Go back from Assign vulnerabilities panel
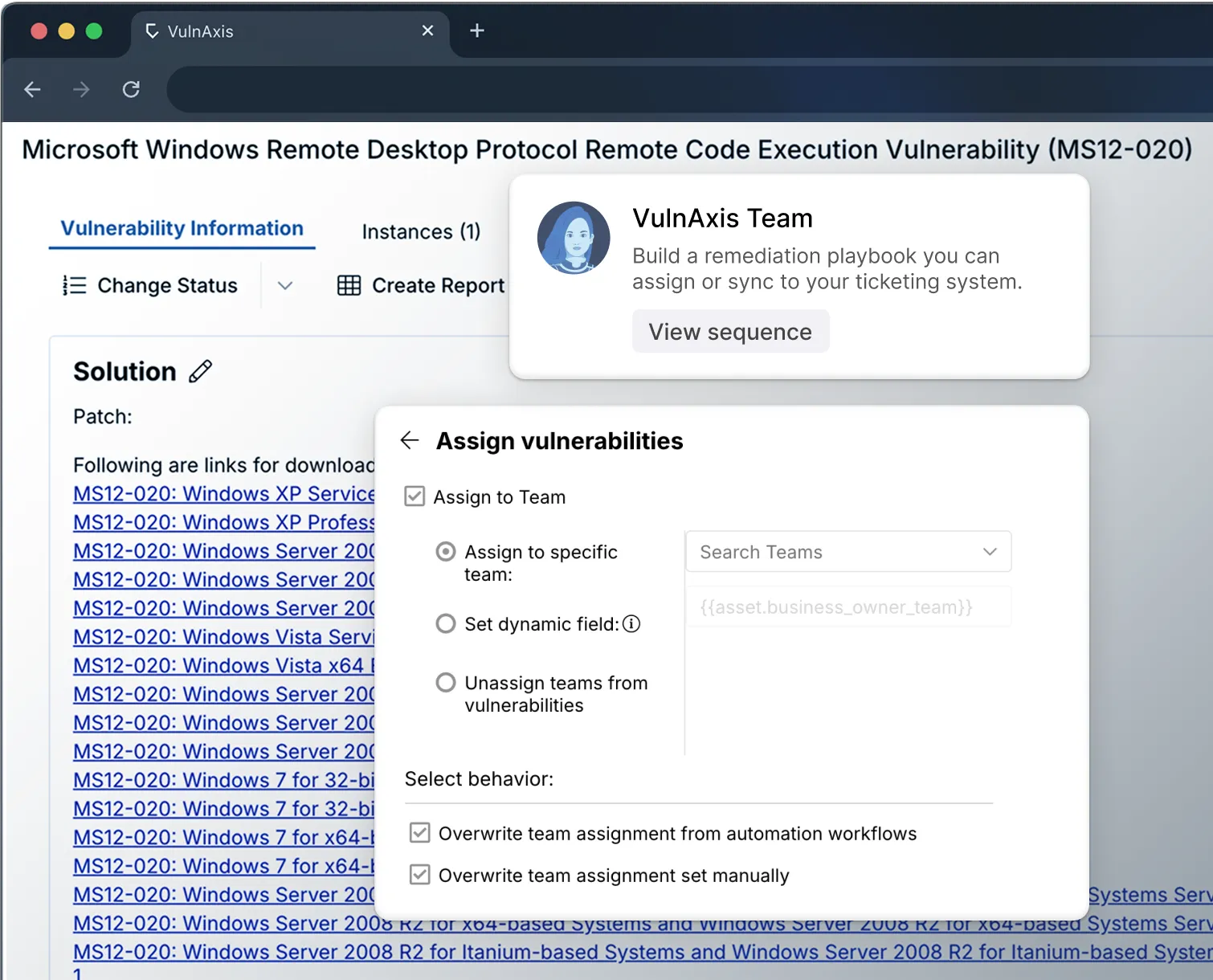 click(410, 440)
